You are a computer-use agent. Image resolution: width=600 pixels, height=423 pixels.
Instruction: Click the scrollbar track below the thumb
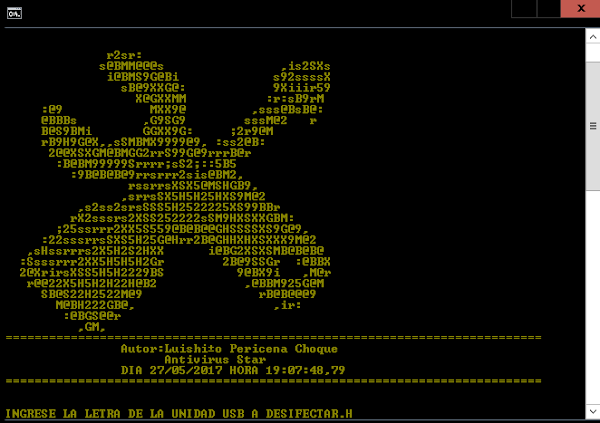tap(593, 297)
